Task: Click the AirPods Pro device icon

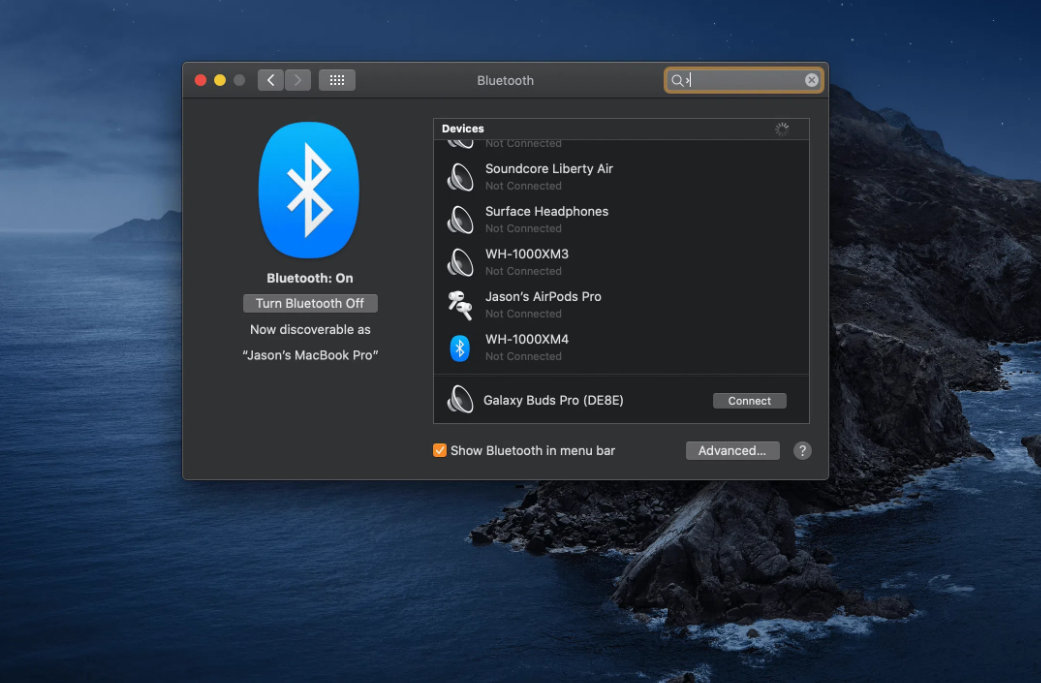Action: click(x=460, y=305)
